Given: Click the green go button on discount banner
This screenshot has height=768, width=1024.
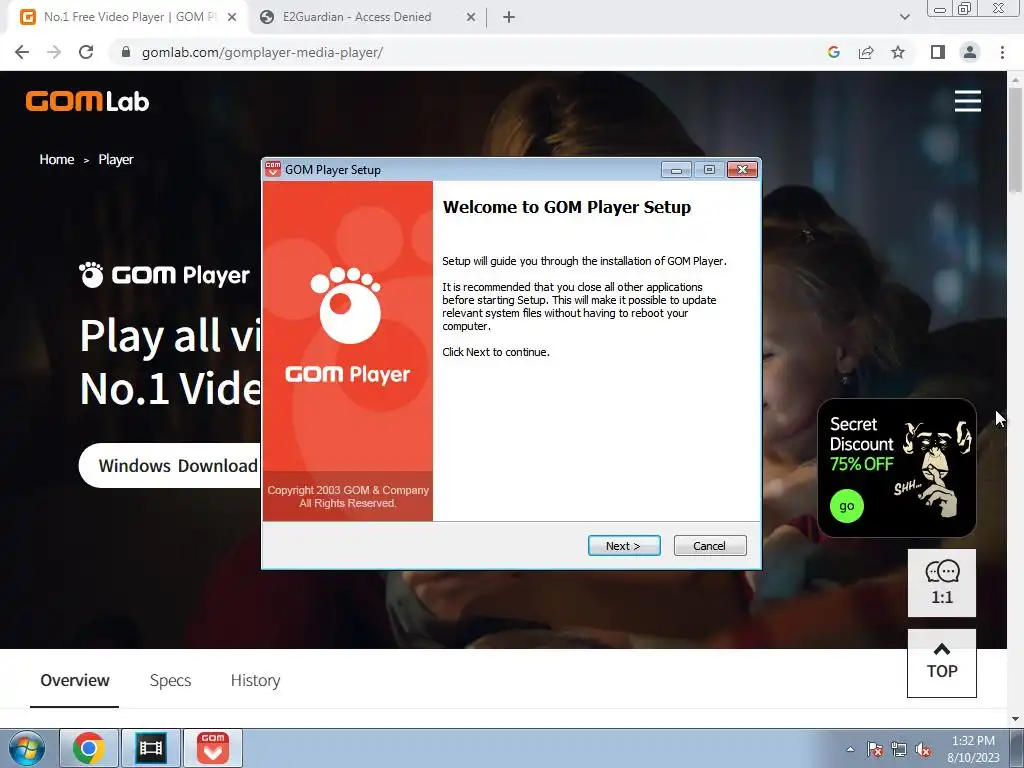Looking at the screenshot, I should [x=846, y=506].
